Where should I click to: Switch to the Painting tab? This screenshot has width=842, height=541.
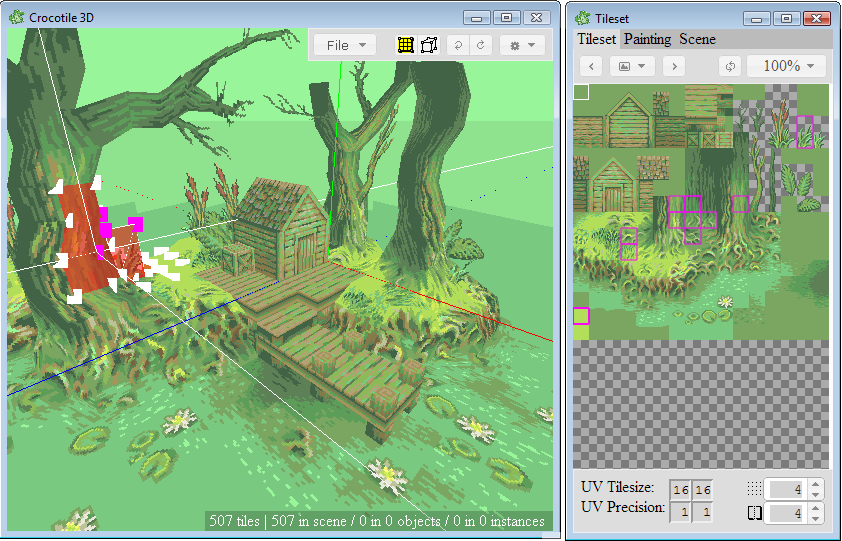click(x=647, y=39)
